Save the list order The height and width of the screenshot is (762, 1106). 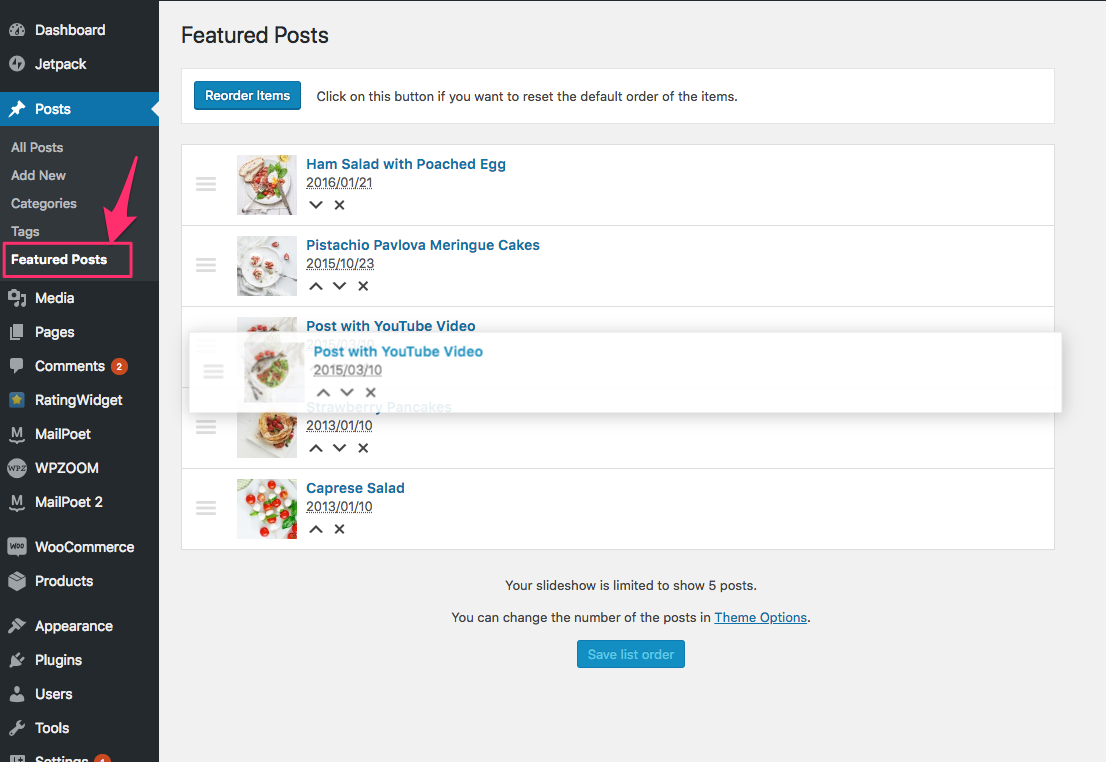[x=631, y=654]
